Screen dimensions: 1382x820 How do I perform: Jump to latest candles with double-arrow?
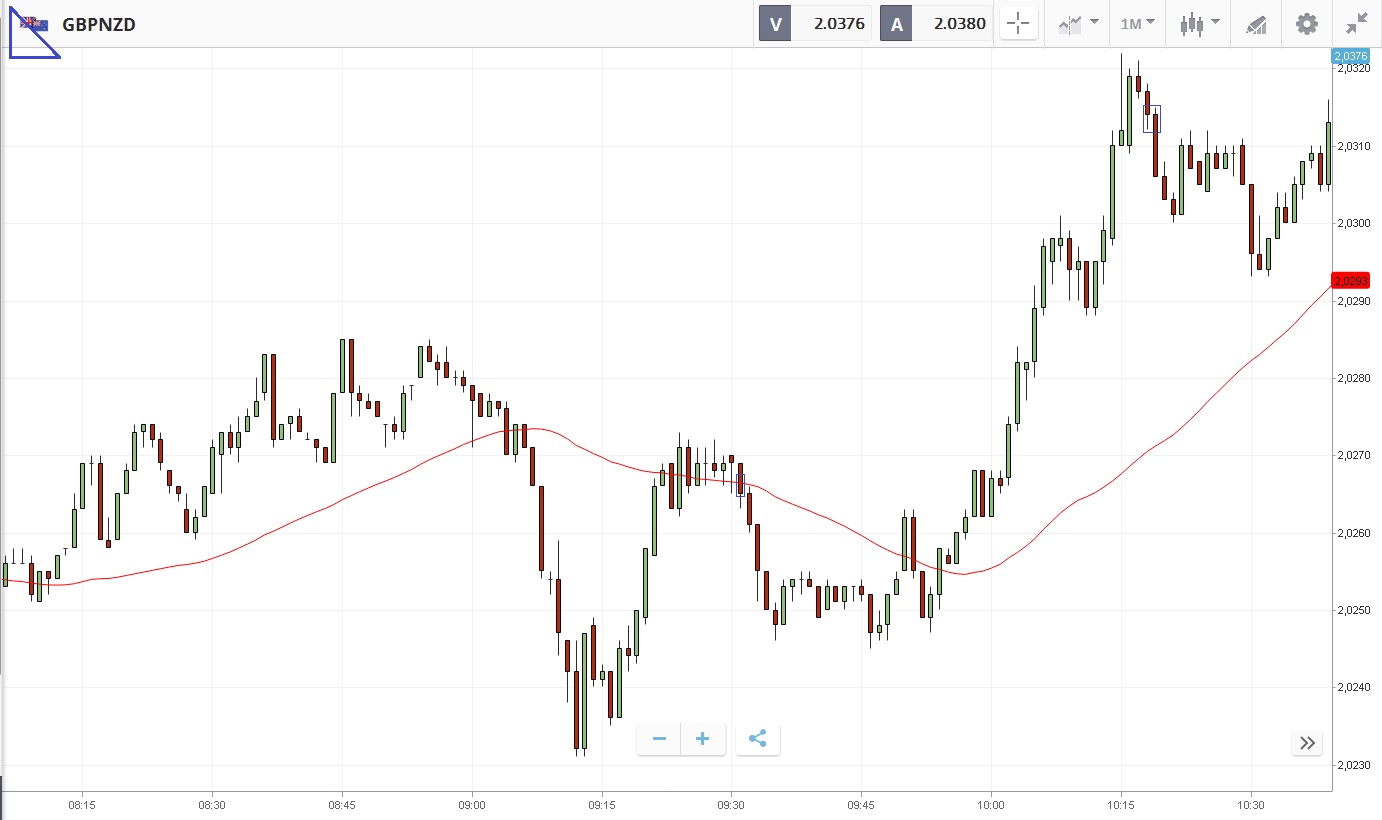click(x=1307, y=742)
